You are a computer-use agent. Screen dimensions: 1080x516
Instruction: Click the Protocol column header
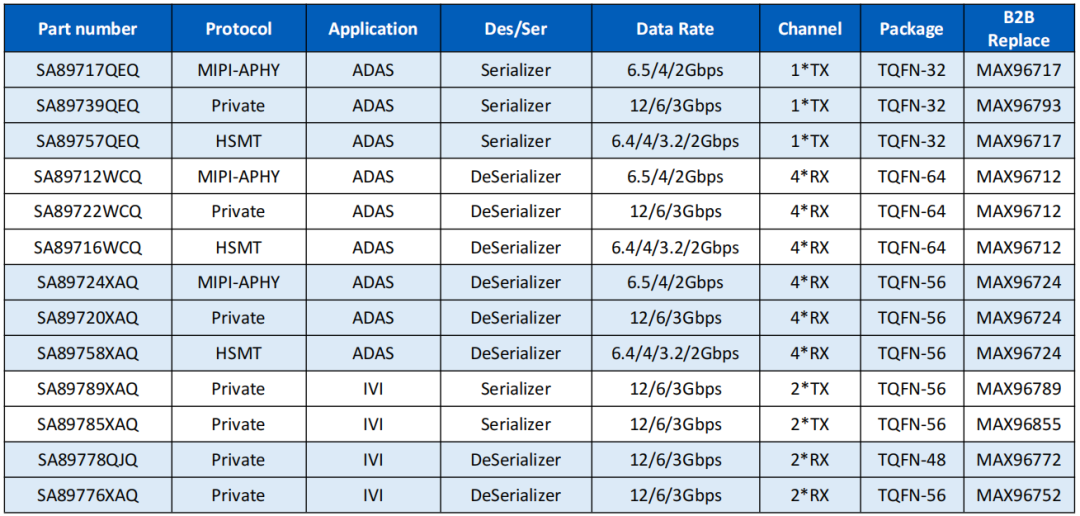[238, 29]
